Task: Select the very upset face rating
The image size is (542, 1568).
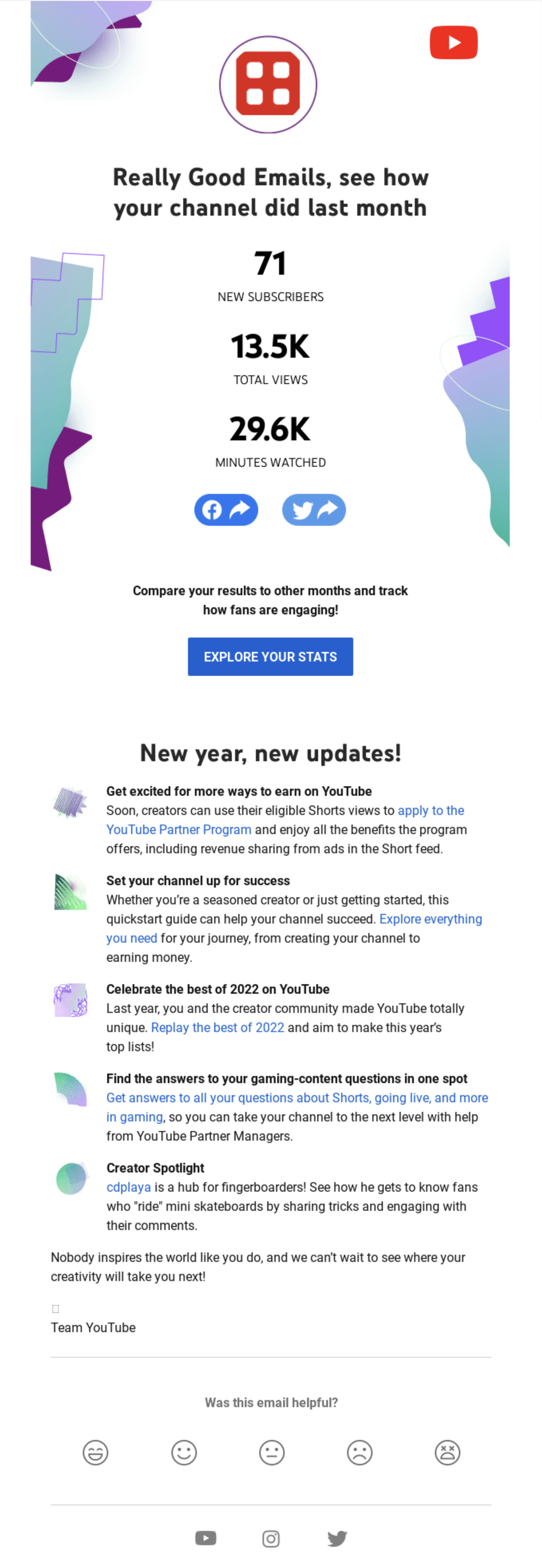Action: click(x=447, y=1452)
